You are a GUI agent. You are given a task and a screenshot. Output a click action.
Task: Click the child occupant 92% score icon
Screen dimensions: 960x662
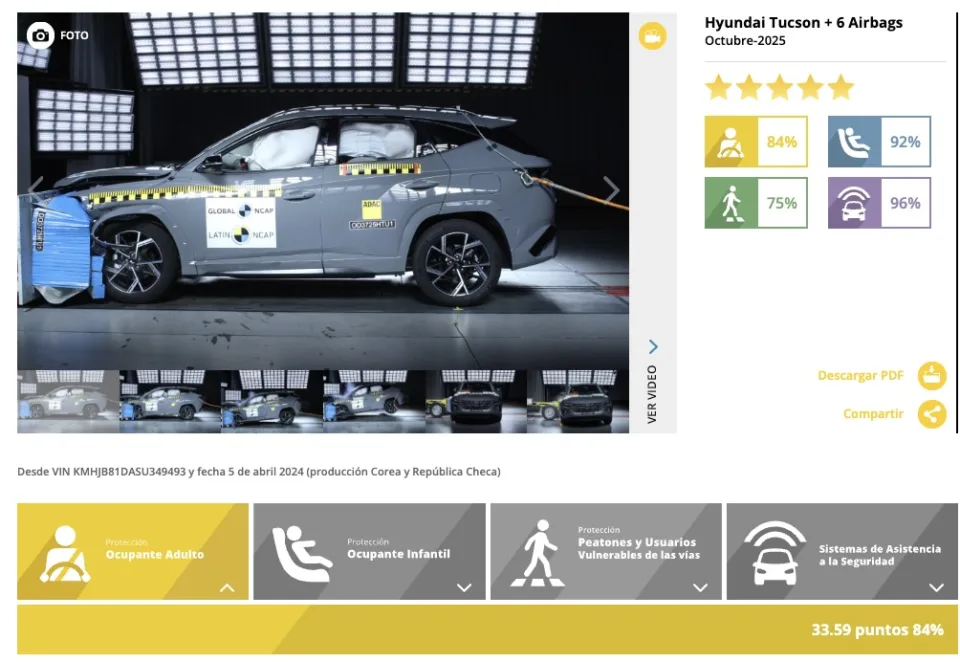pyautogui.click(x=854, y=142)
